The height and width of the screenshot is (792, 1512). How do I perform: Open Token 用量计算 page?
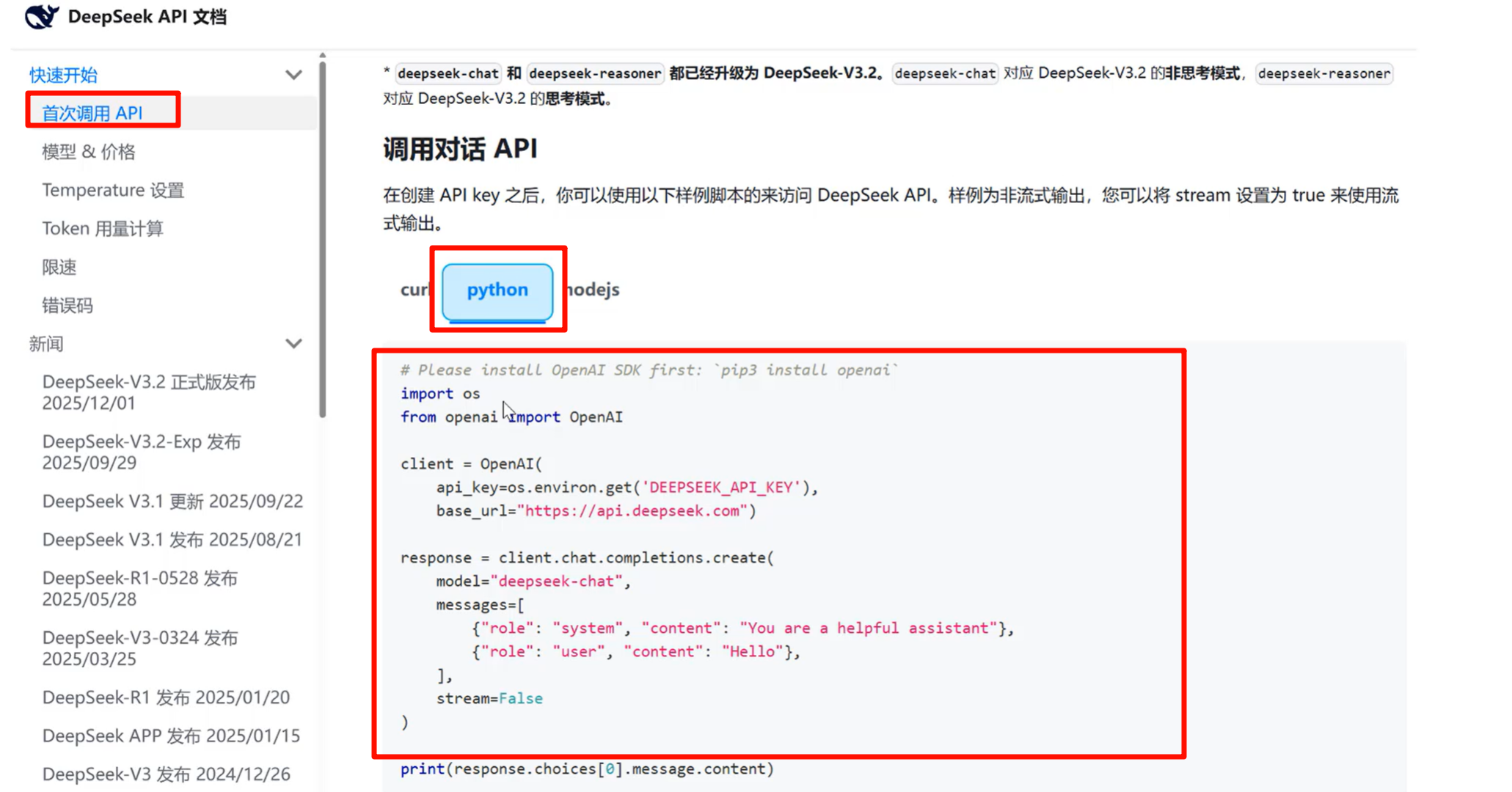point(103,229)
